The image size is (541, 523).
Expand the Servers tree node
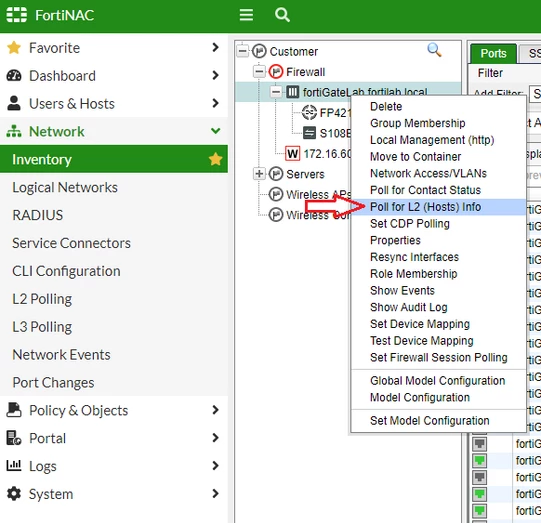tap(259, 174)
